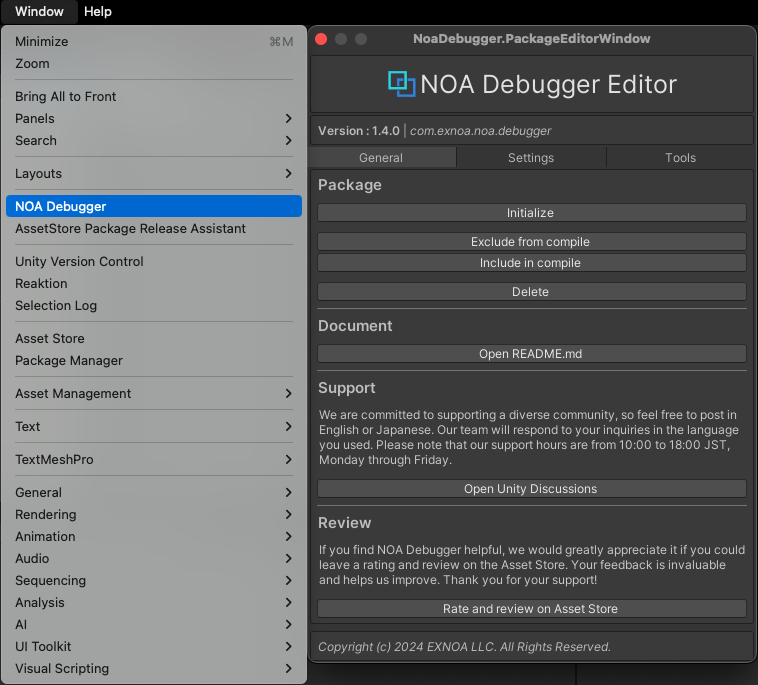This screenshot has height=685, width=758.
Task: Expand the Rendering submenu
Action: coord(154,514)
